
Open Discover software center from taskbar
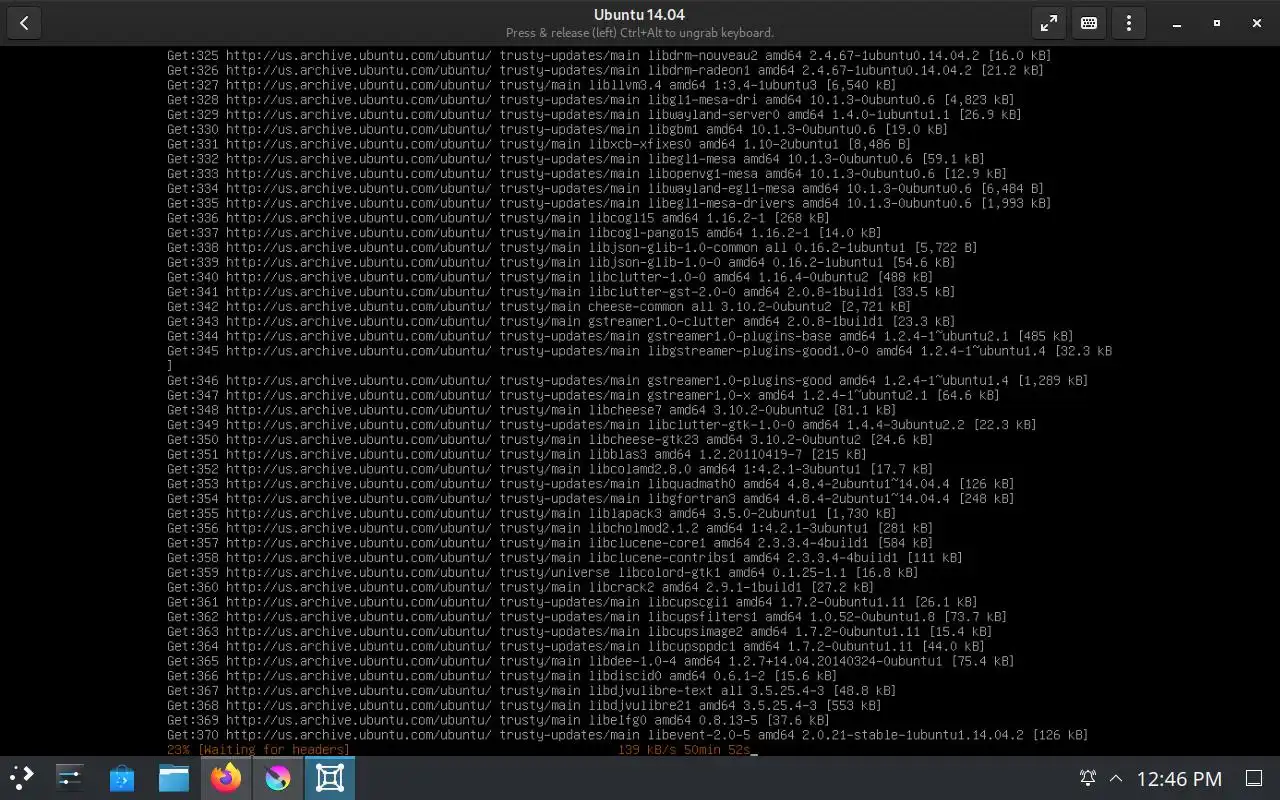click(x=122, y=778)
